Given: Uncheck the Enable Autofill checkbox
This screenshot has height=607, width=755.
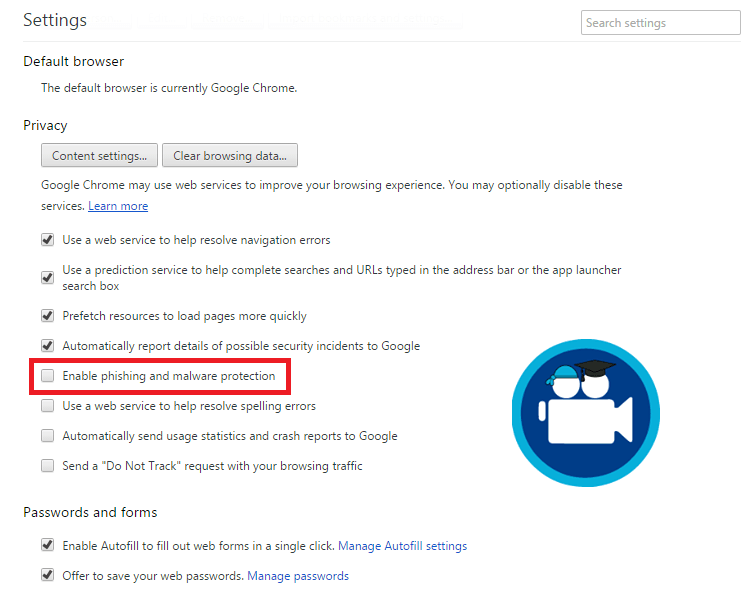Looking at the screenshot, I should 47,546.
